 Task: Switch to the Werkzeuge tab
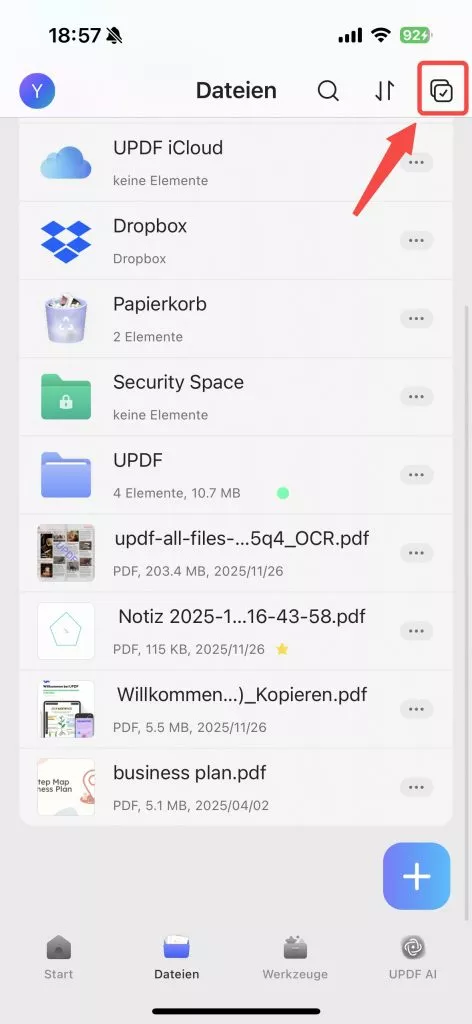pos(295,957)
